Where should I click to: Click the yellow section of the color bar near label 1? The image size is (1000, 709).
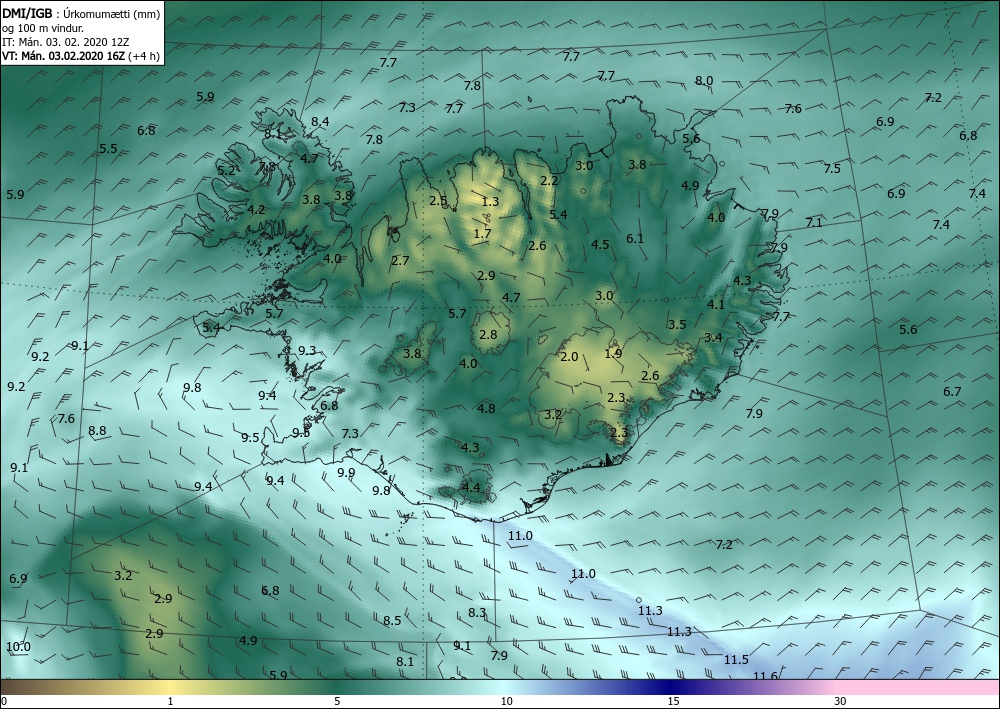pyautogui.click(x=170, y=687)
